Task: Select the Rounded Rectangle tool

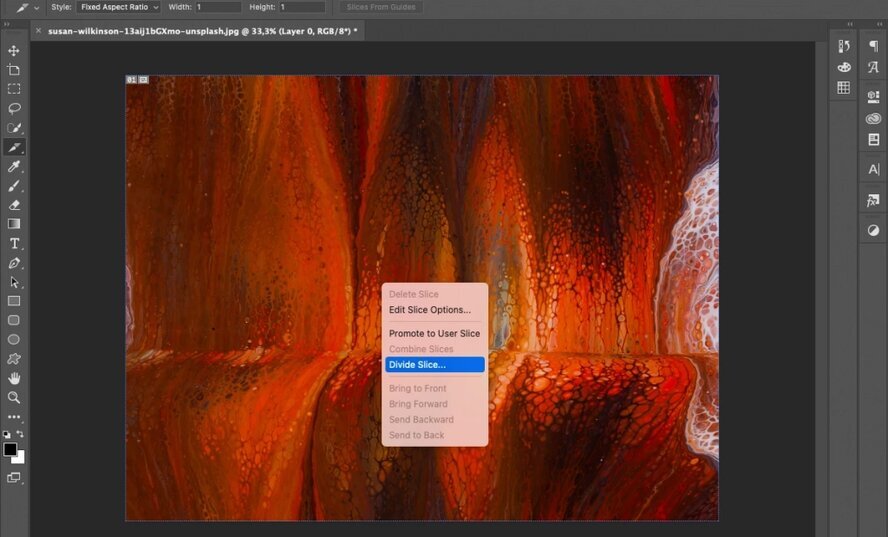Action: (14, 320)
